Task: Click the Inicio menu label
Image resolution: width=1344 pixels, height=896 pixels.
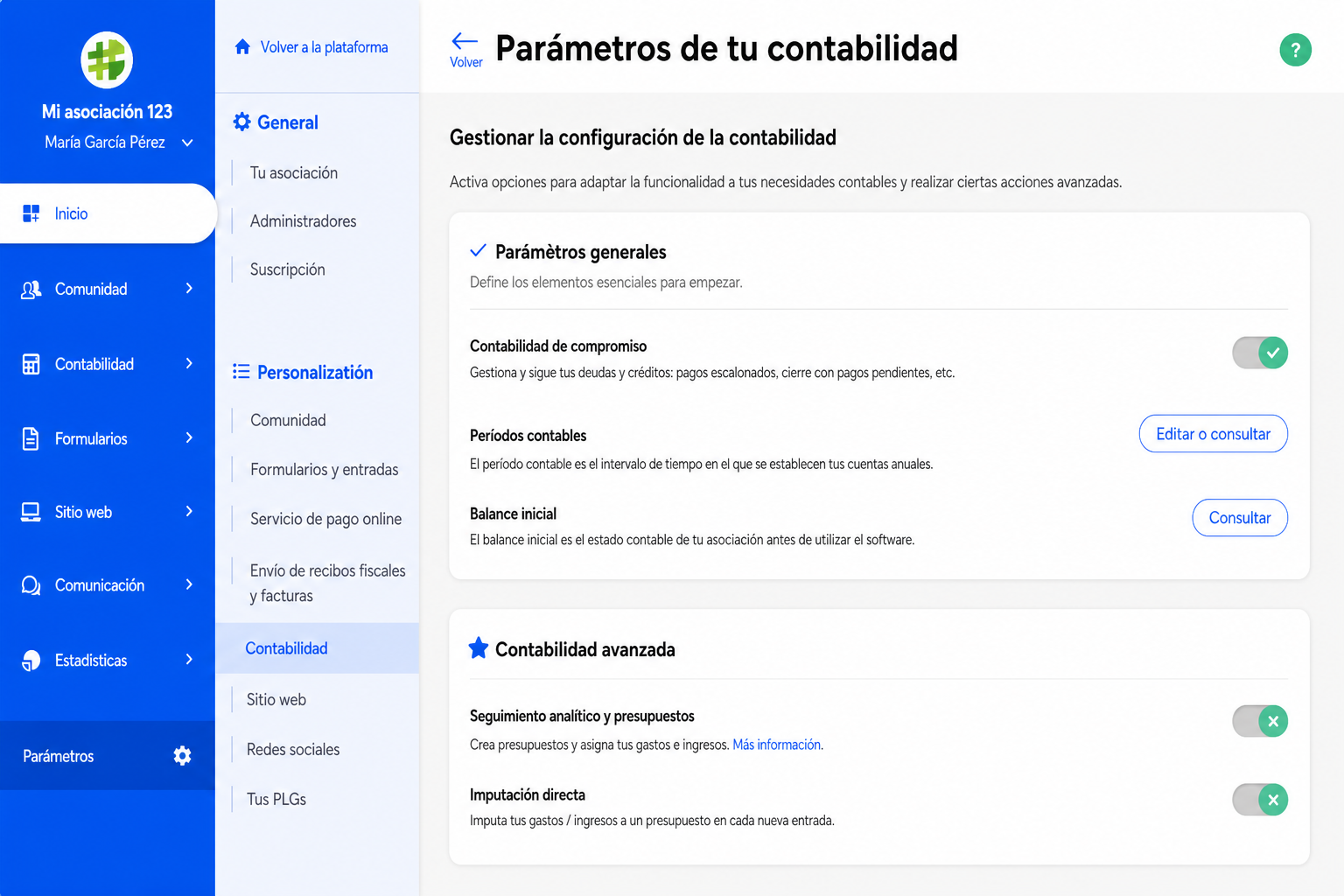Action: point(71,213)
